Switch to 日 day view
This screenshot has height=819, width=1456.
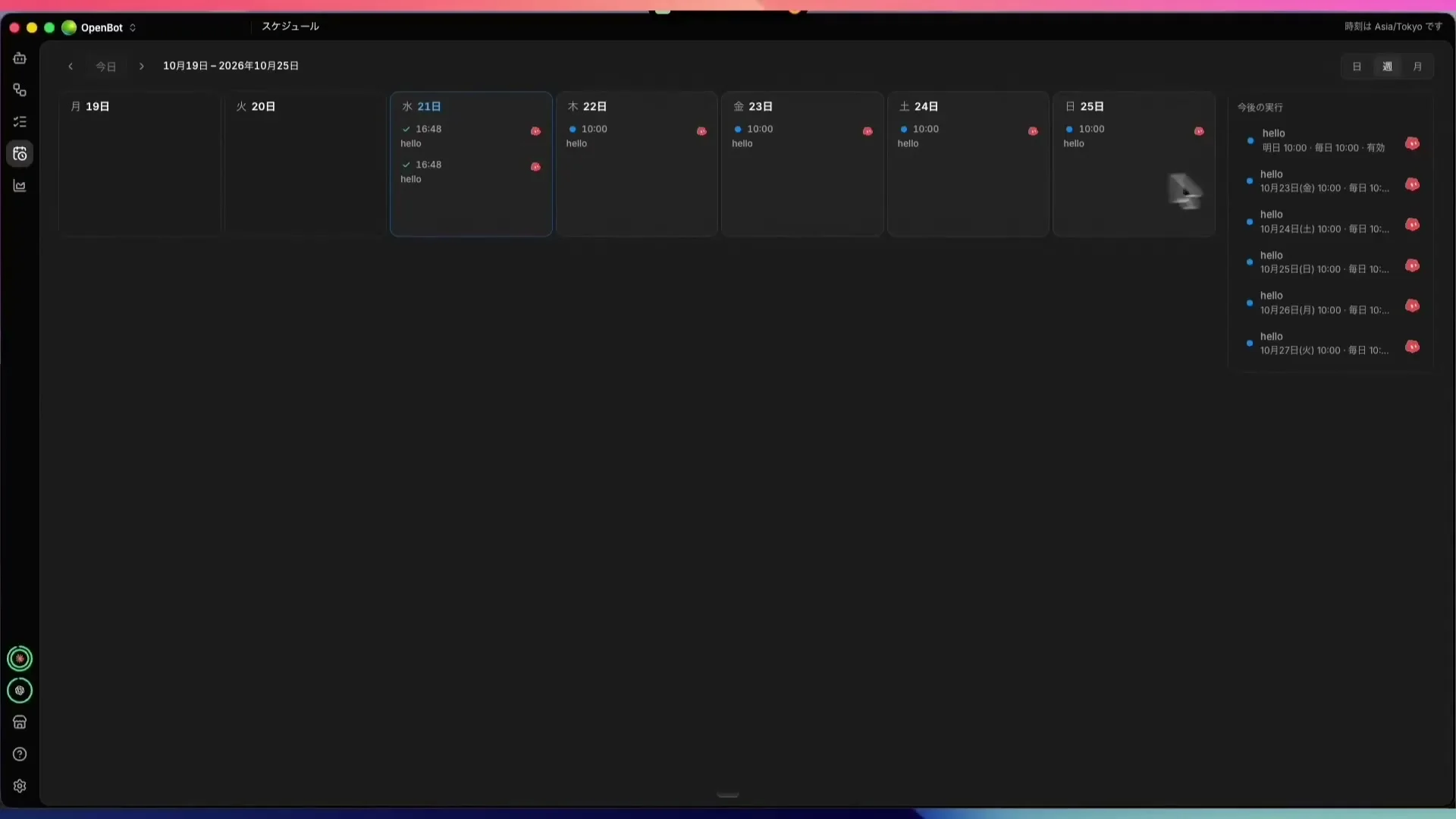pos(1357,67)
